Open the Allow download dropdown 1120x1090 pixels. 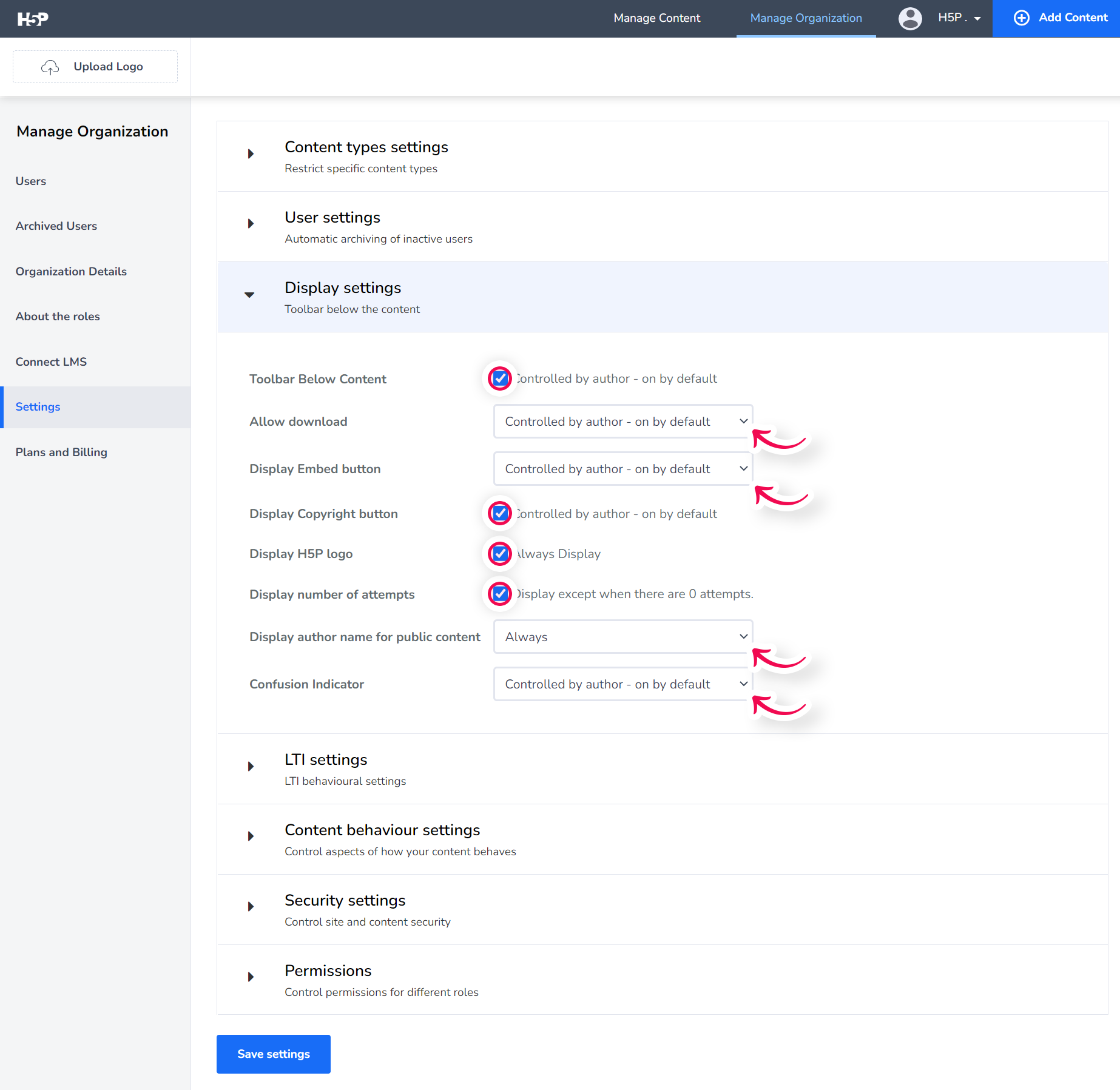pos(622,421)
